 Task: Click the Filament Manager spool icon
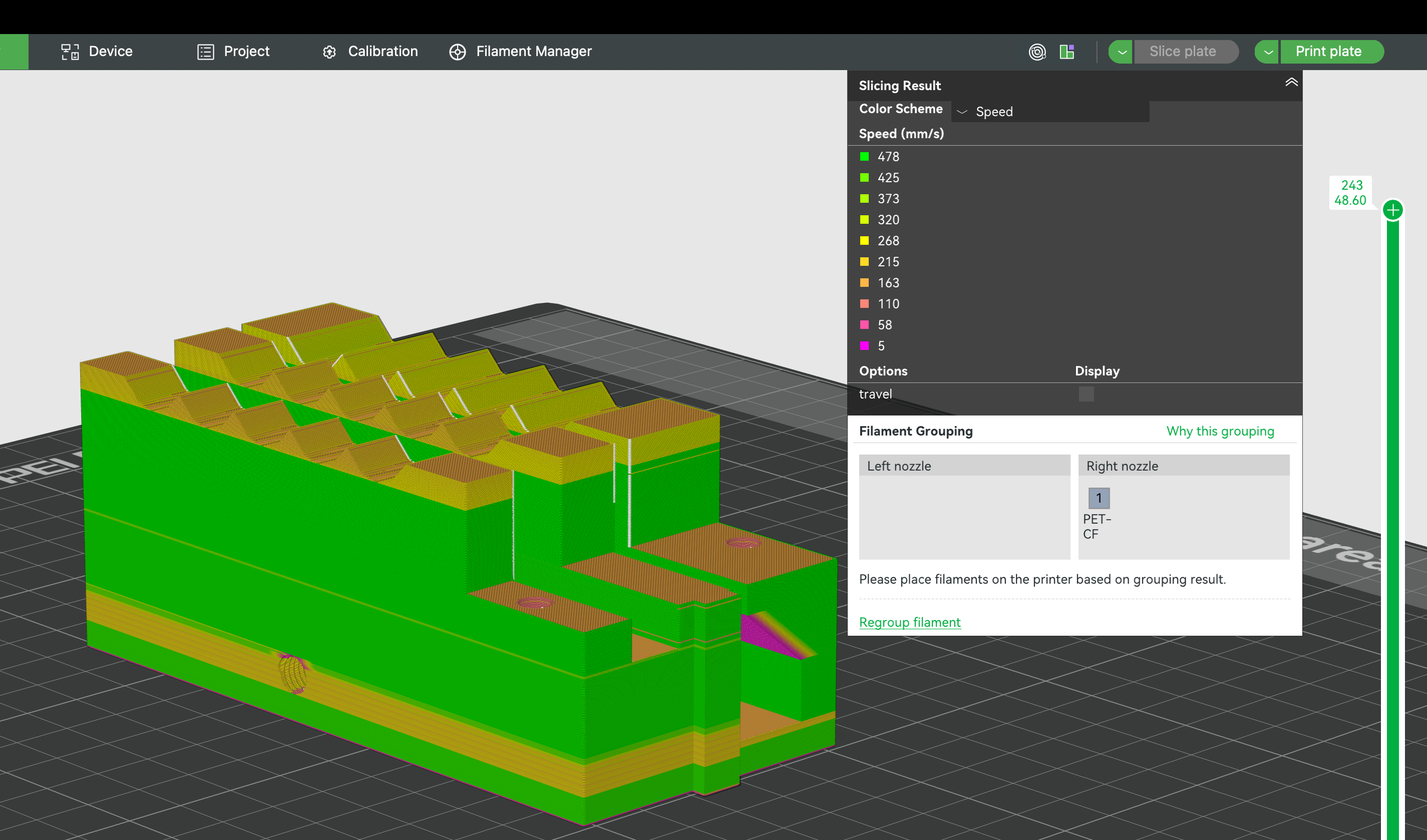coord(458,52)
